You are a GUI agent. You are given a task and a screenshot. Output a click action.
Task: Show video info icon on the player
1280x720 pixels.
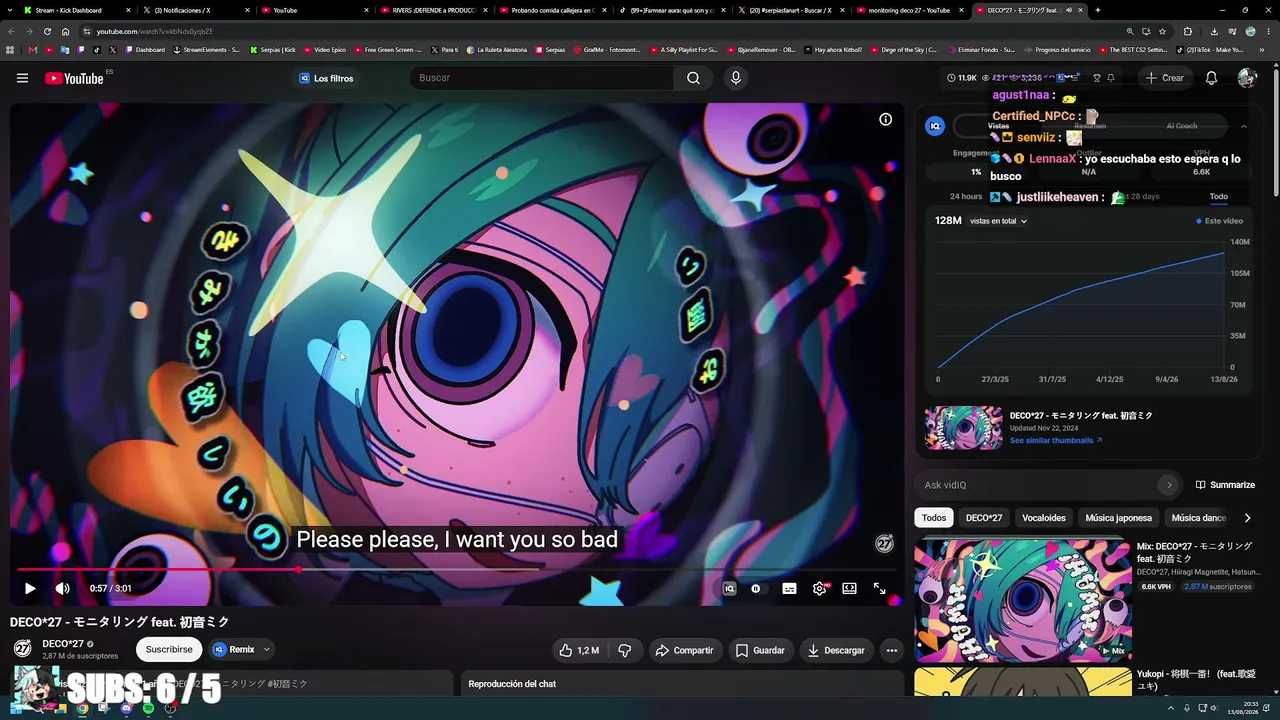pos(885,119)
